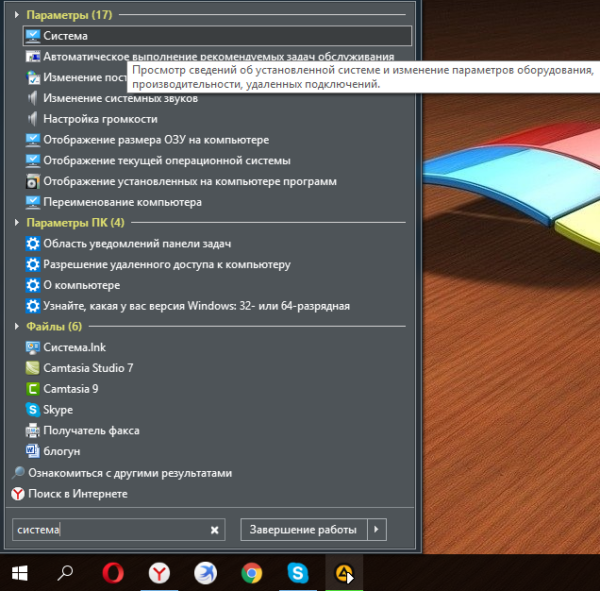
Task: Select the Файлы (6) header
Action: point(54,327)
